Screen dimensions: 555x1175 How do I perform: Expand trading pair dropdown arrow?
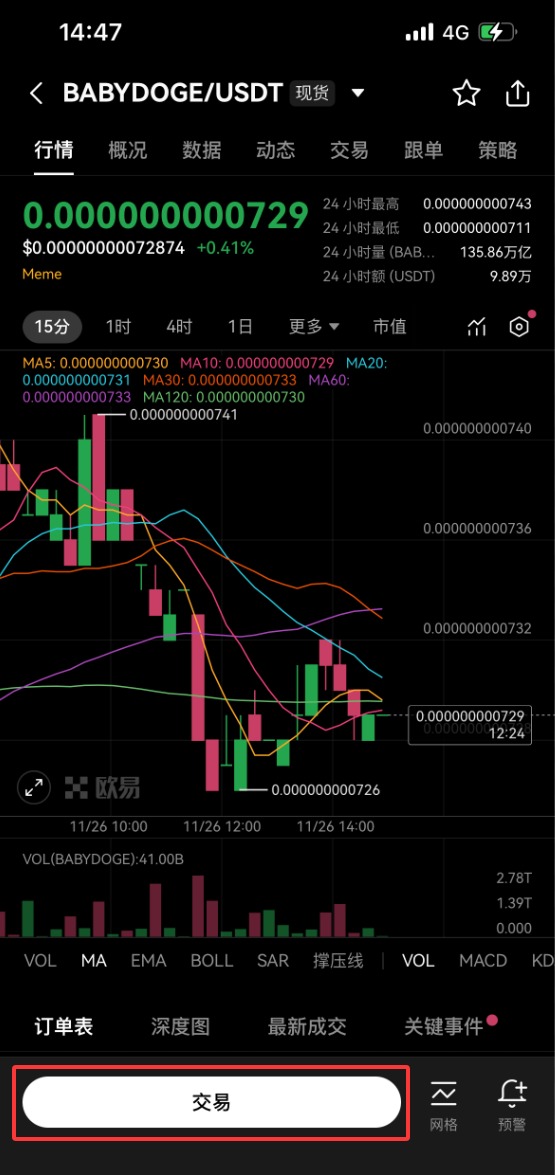[358, 94]
